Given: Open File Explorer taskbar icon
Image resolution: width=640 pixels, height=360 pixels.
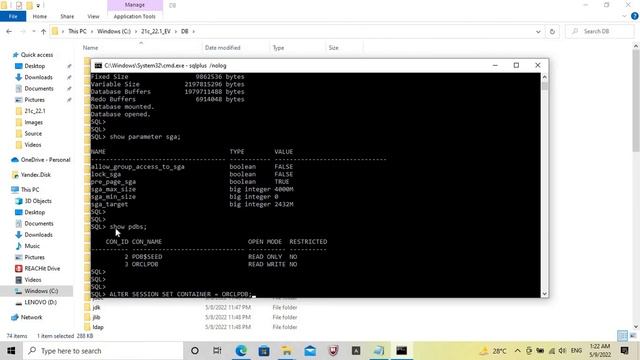Looking at the screenshot, I should click(287, 351).
